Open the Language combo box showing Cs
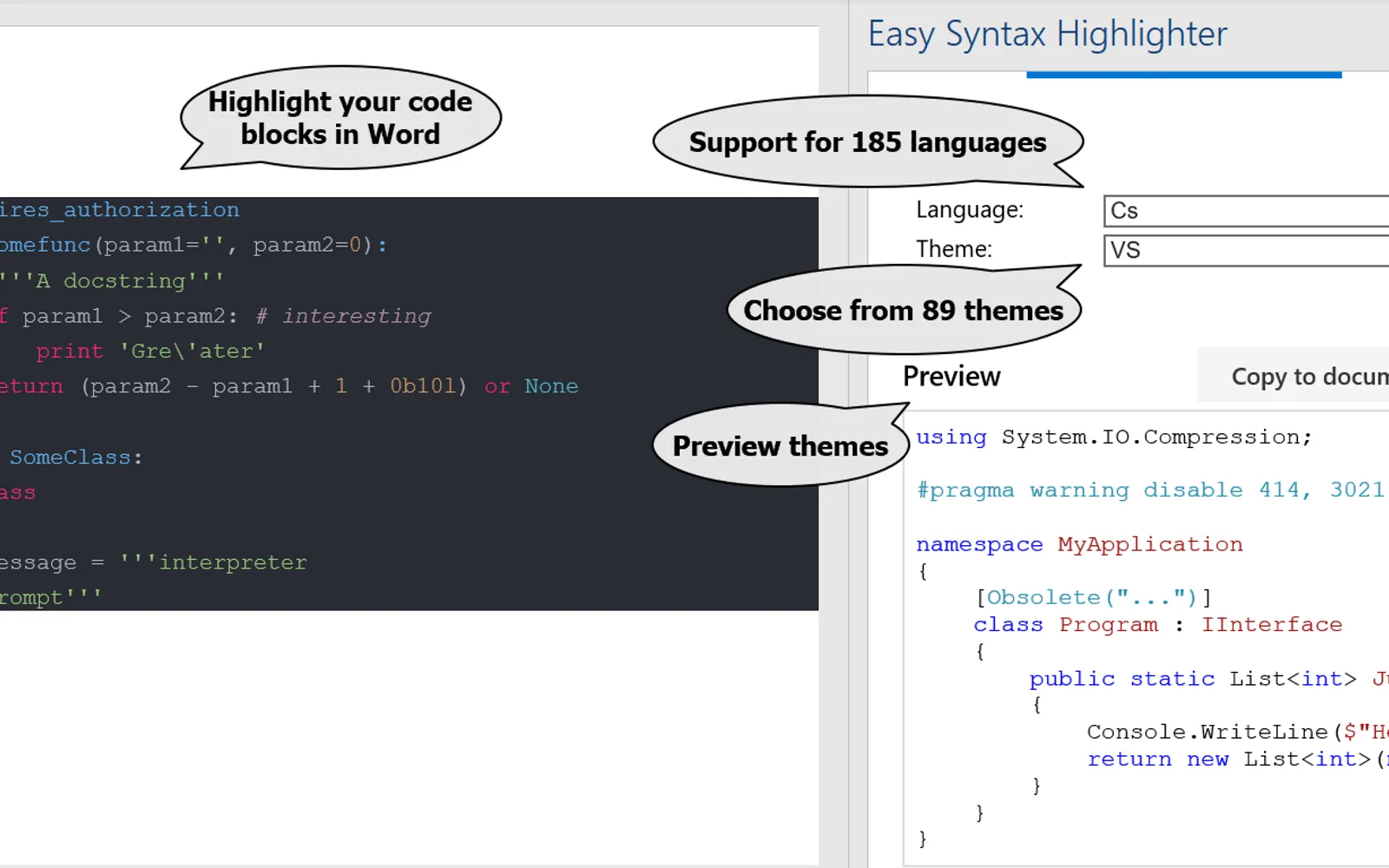The width and height of the screenshot is (1389, 868). tap(1247, 211)
